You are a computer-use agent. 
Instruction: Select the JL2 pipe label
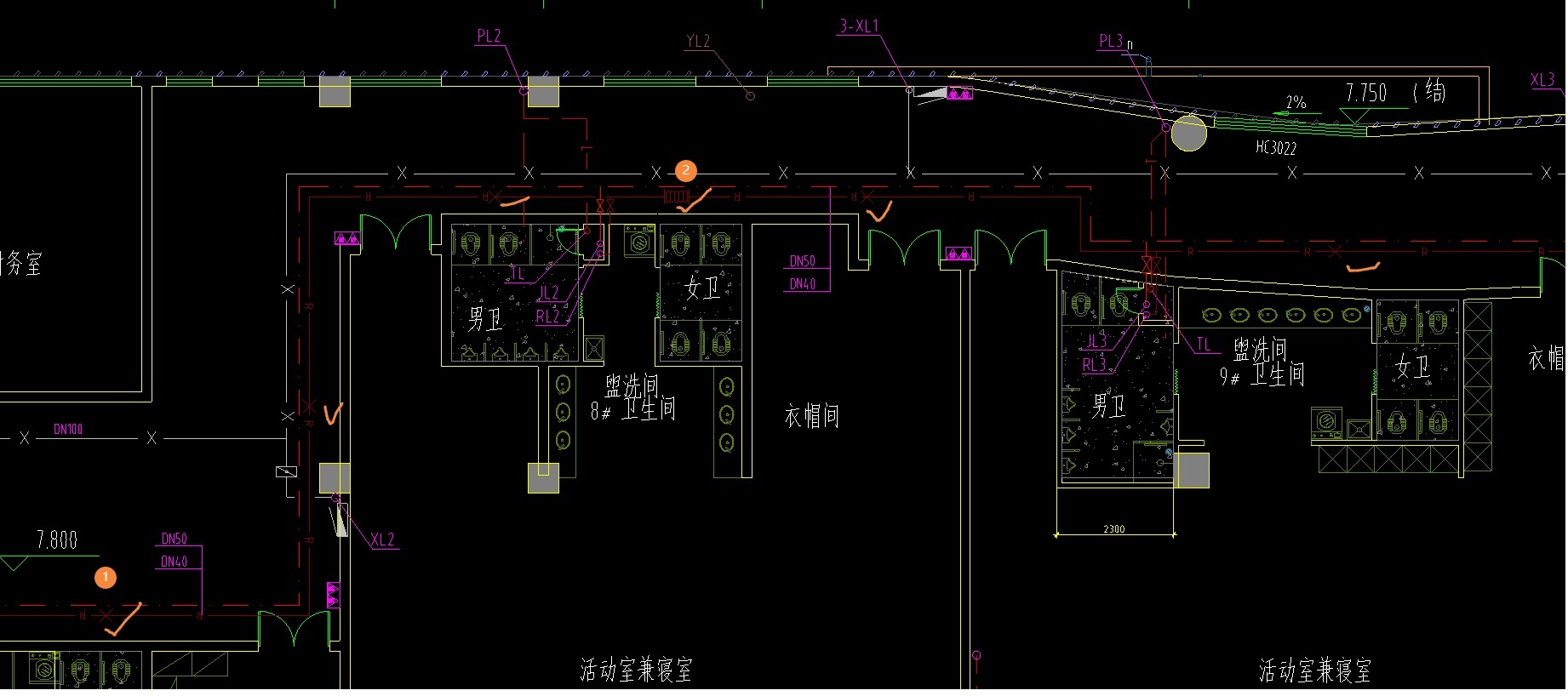549,293
